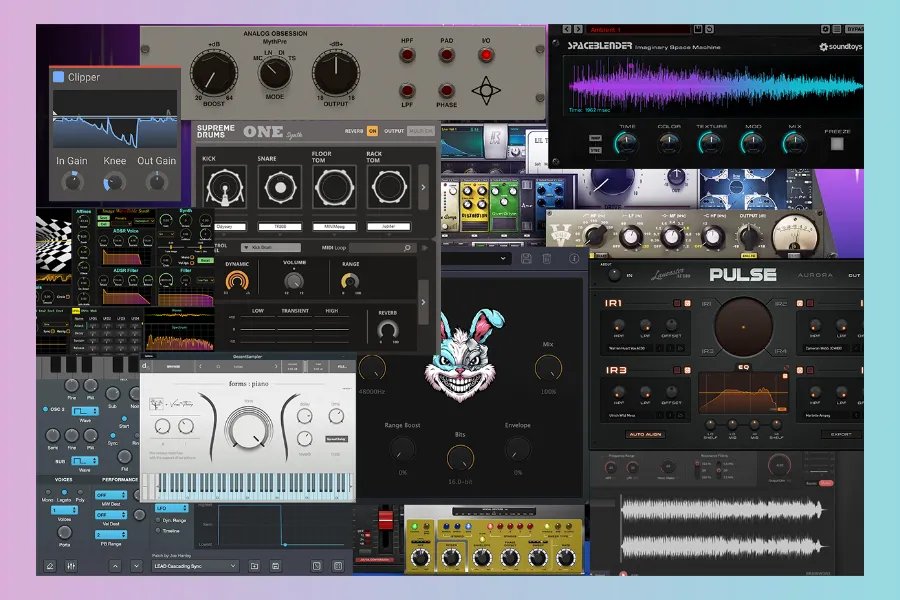Flip the PHASE button on MythPre
Image resolution: width=900 pixels, height=600 pixels.
446,91
